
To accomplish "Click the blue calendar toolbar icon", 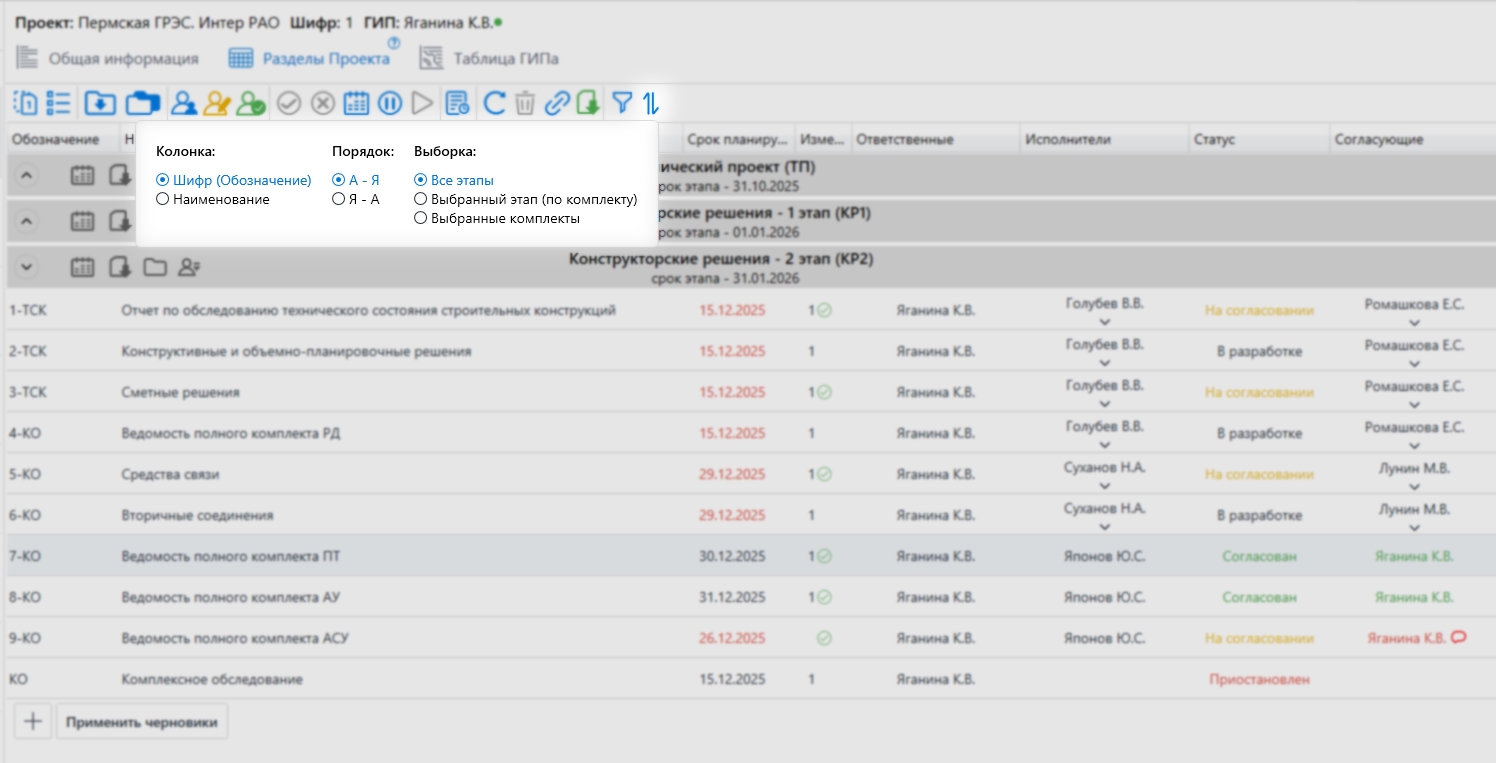I will coord(357,103).
